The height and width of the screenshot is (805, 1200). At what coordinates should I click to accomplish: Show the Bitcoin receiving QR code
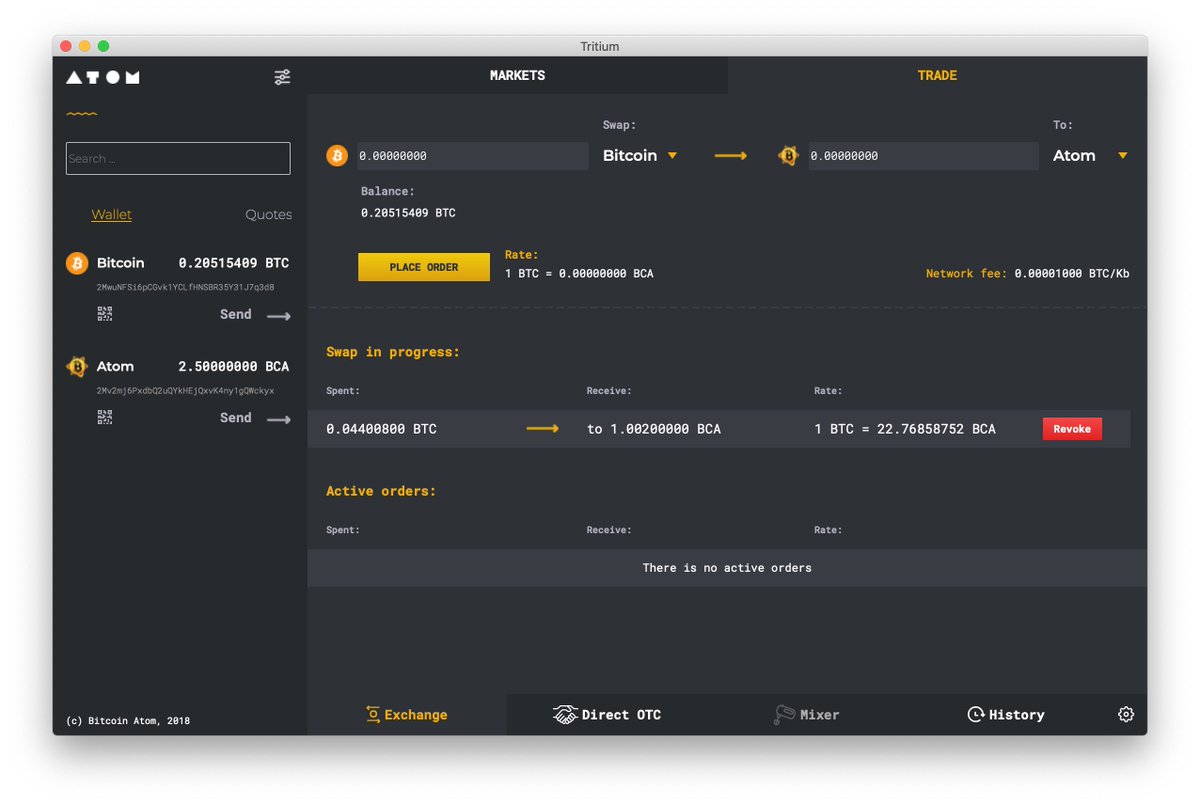104,313
